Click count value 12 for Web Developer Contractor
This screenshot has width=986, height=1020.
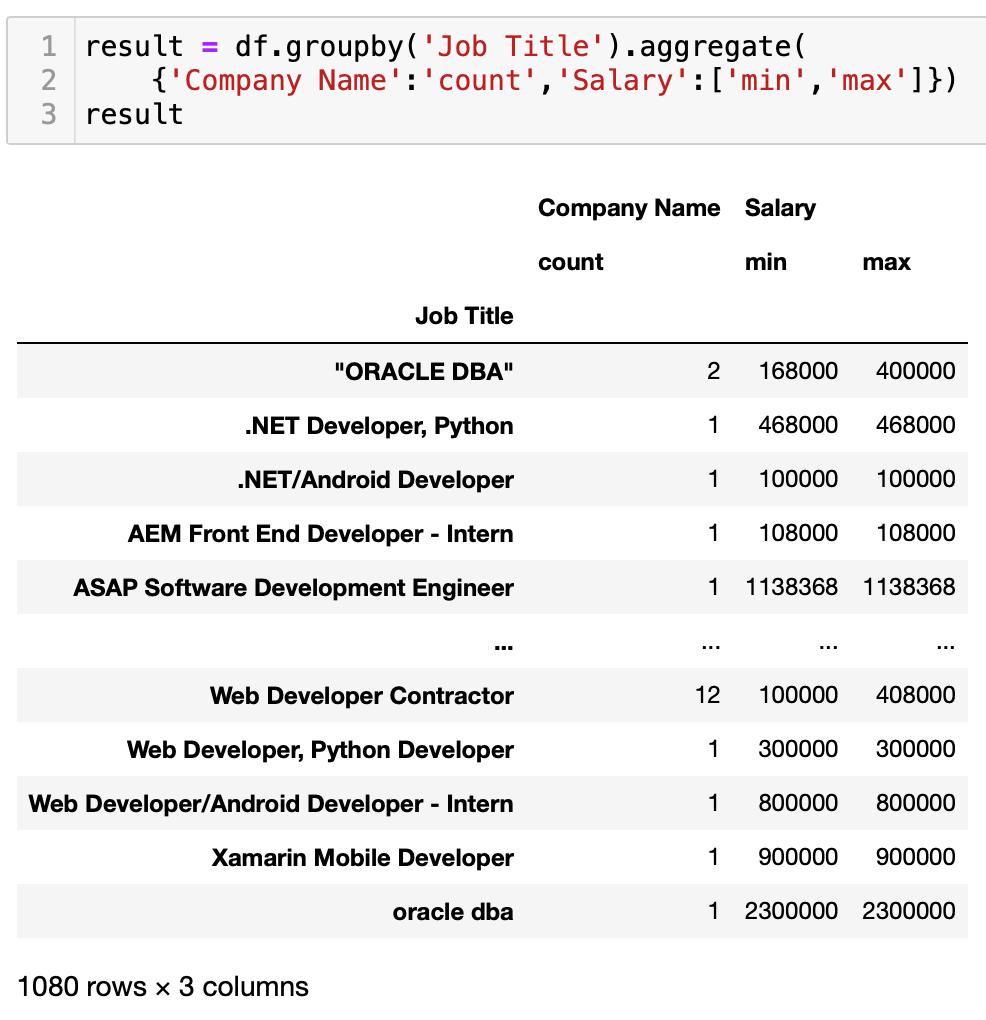707,696
